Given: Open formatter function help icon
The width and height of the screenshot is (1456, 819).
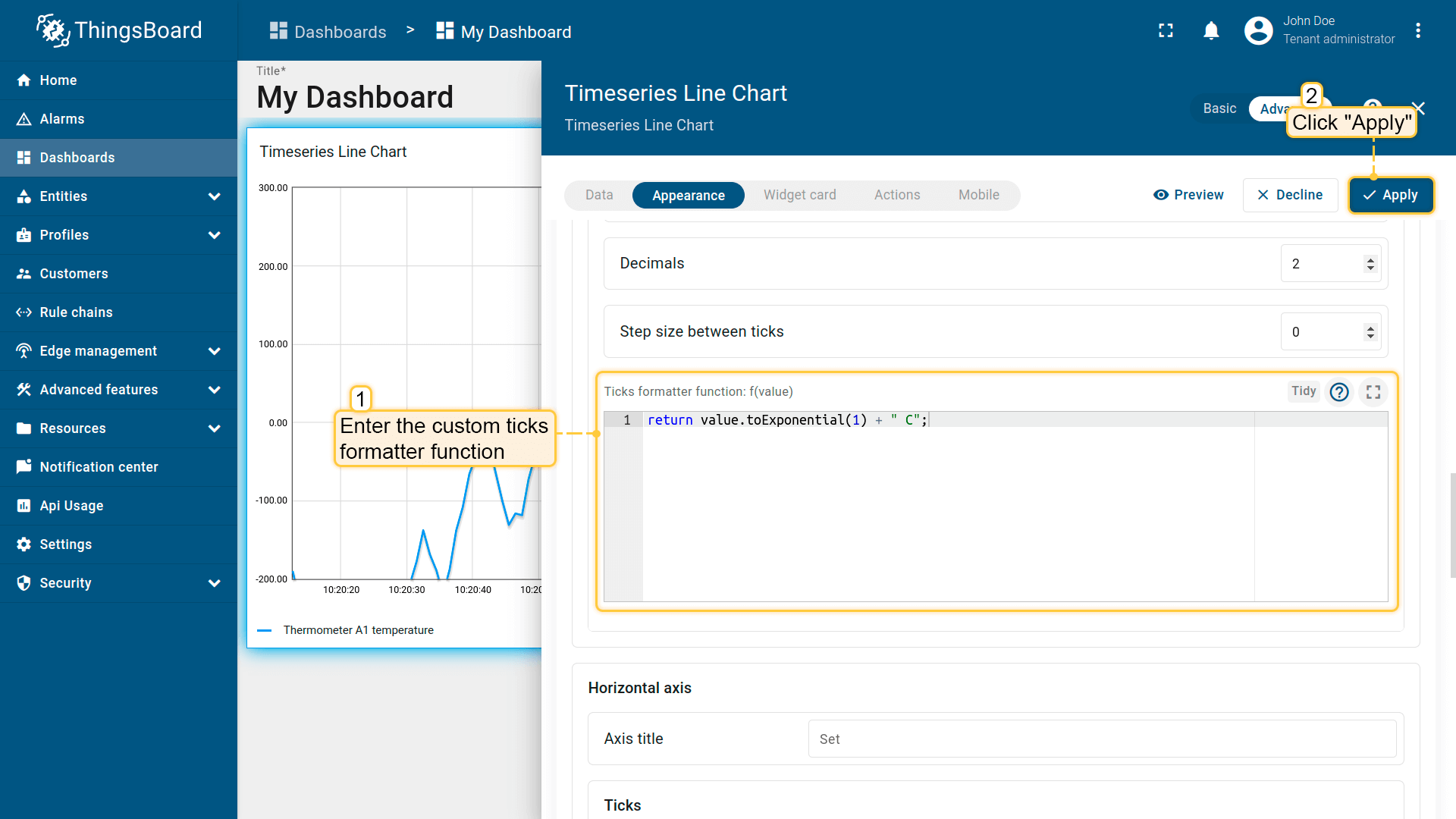Looking at the screenshot, I should click(x=1339, y=391).
